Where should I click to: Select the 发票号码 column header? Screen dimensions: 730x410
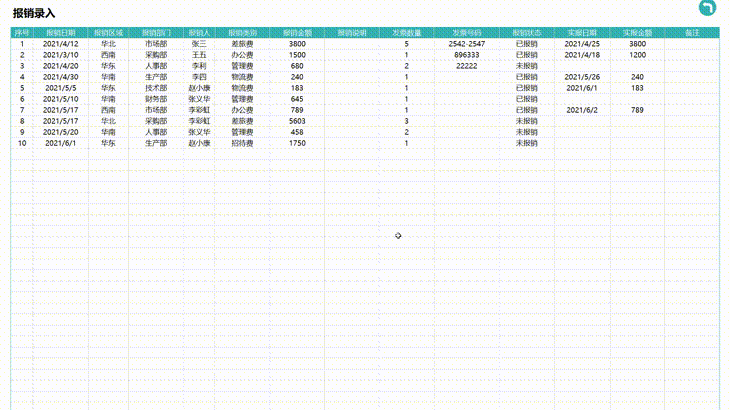(x=466, y=33)
